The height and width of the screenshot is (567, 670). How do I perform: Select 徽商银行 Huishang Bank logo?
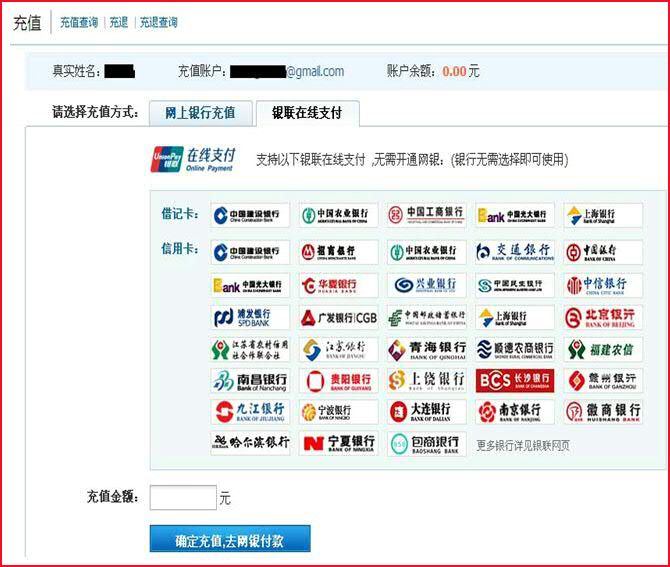point(603,412)
